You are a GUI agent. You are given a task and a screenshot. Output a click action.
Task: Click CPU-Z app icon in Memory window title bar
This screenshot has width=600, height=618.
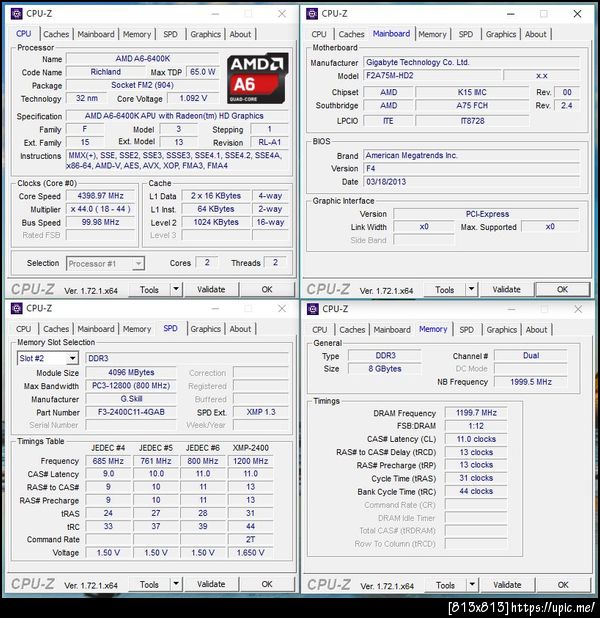point(313,309)
